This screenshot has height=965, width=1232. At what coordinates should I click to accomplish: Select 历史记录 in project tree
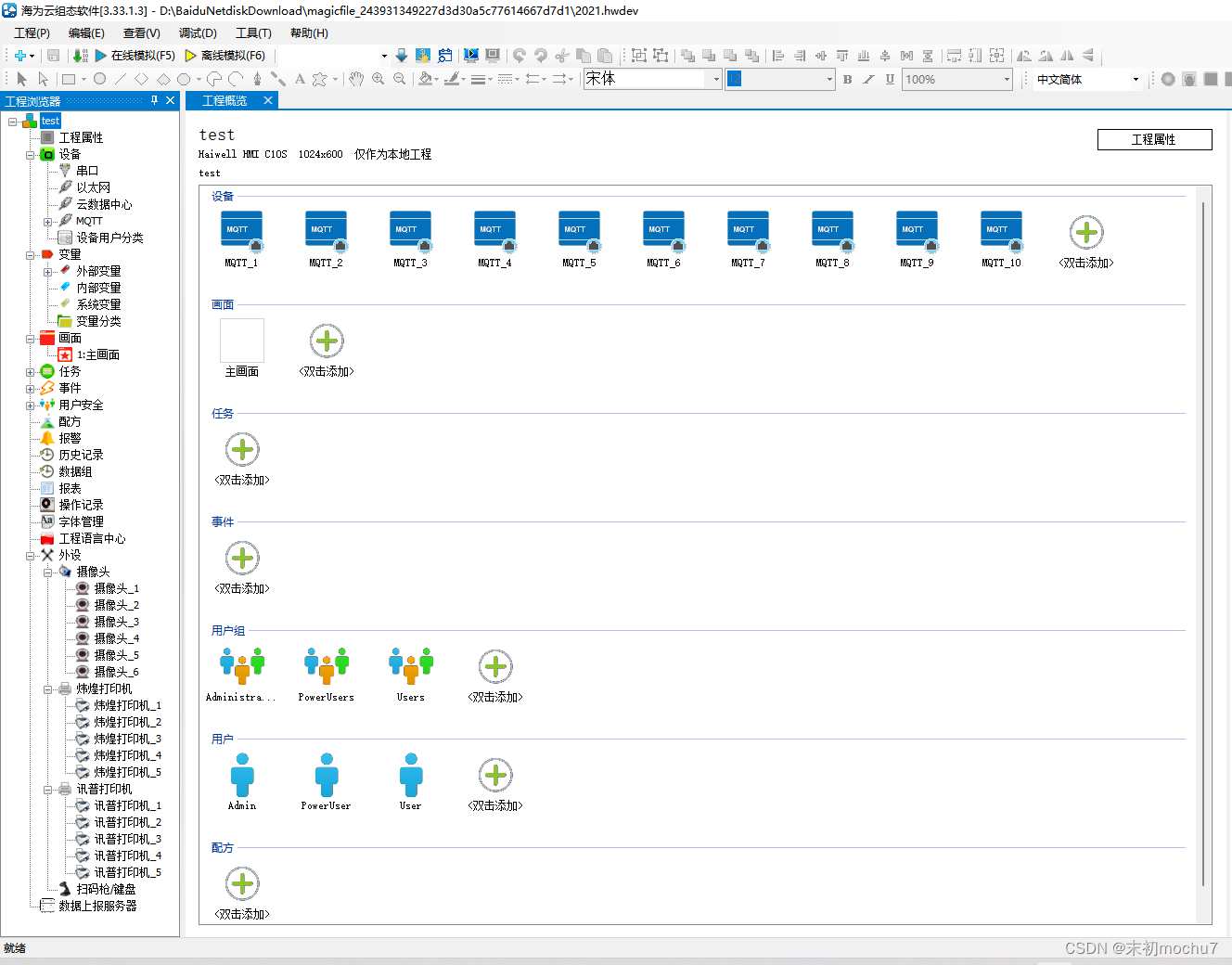coord(82,455)
